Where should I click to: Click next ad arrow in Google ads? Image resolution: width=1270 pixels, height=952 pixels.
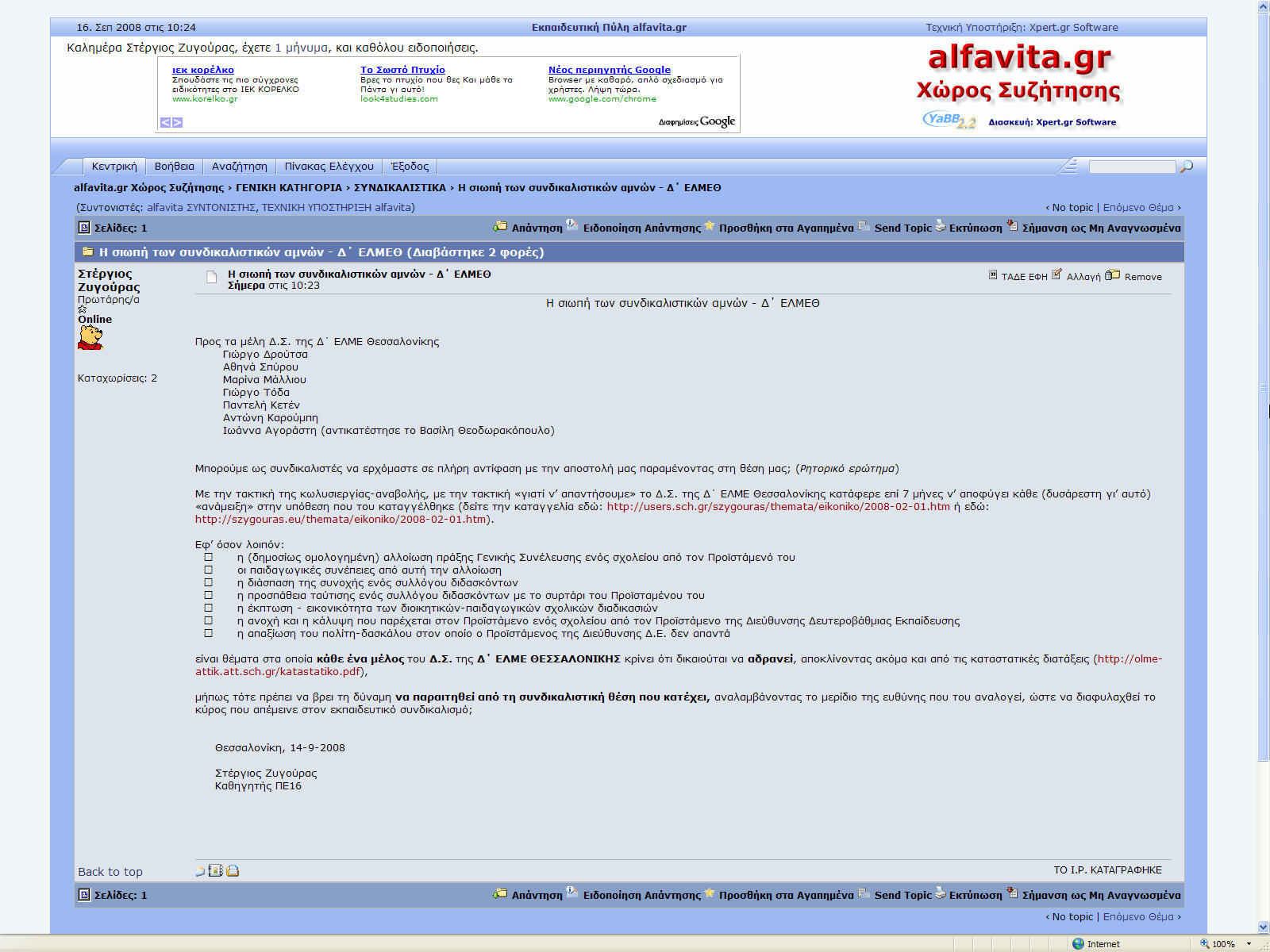coord(178,122)
